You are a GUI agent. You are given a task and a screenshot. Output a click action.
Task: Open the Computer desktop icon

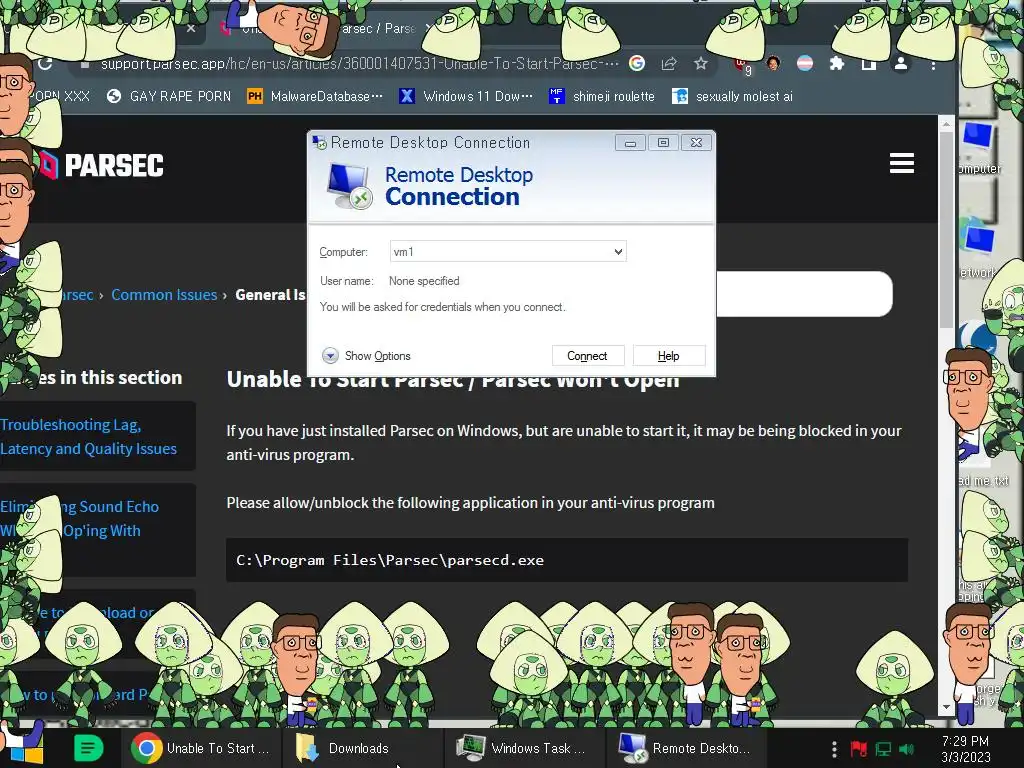pyautogui.click(x=978, y=148)
